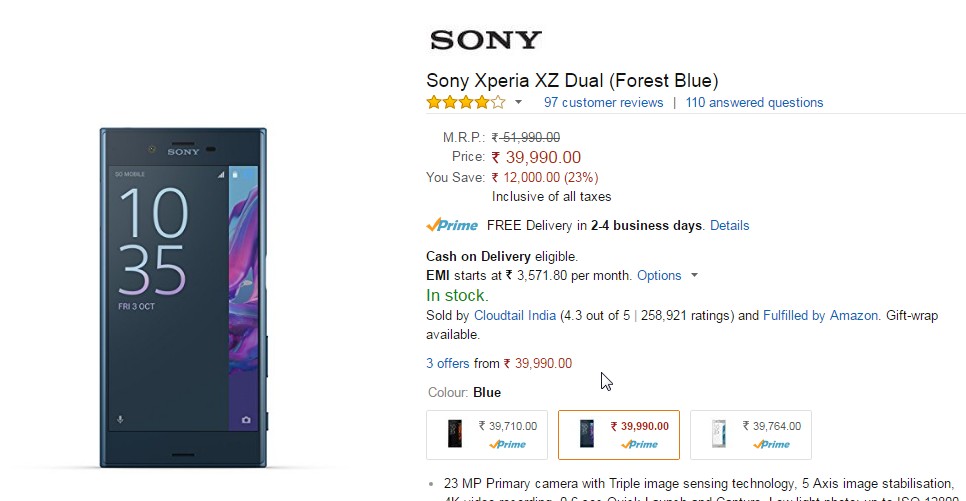Select the ₹ 39,710.00 colour option

point(487,435)
